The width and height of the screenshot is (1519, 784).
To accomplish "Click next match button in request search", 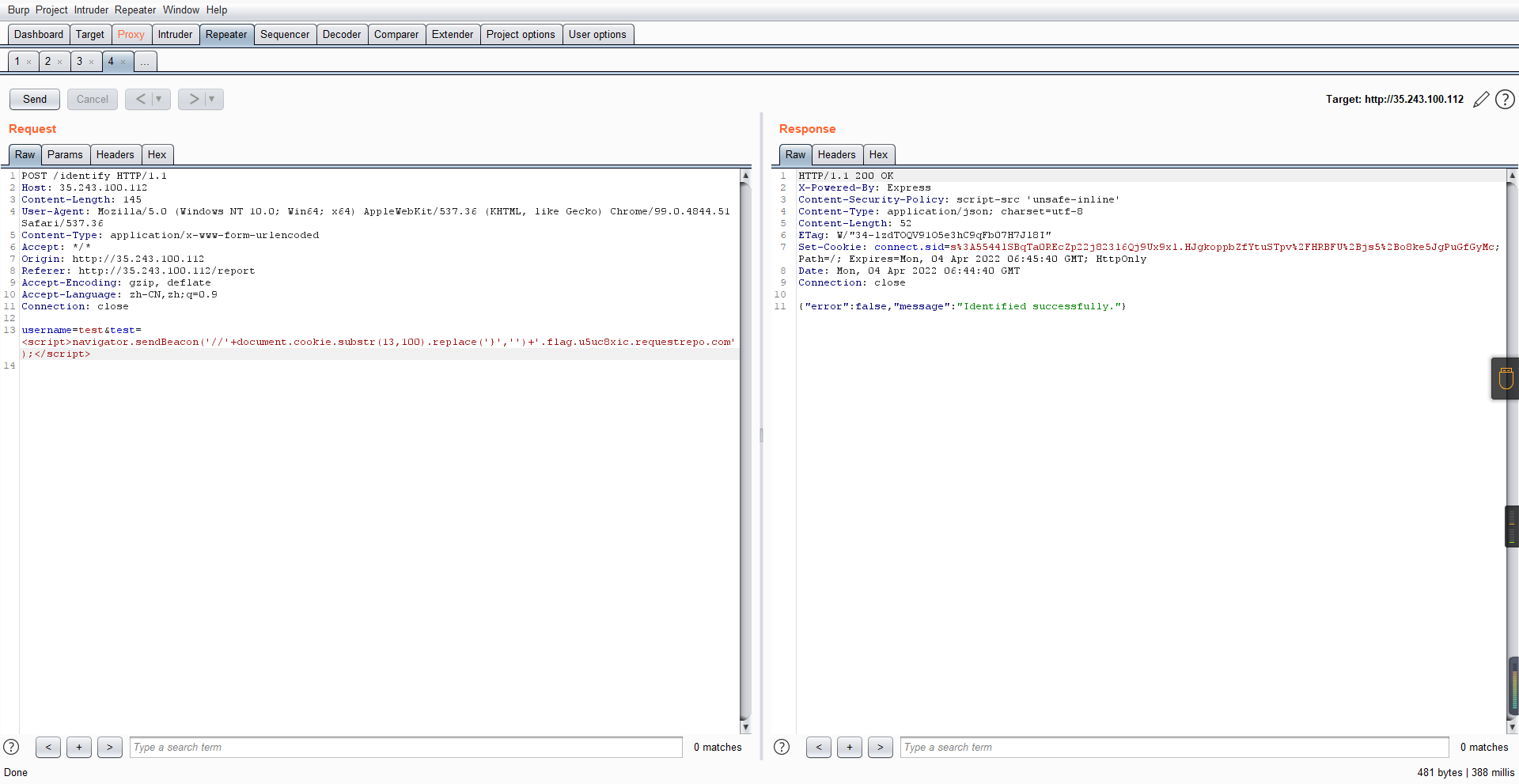I will (110, 747).
